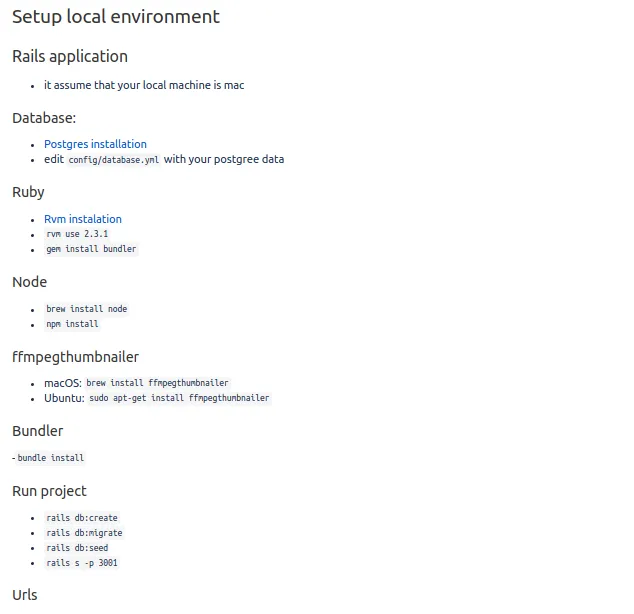Screen dimensions: 634x614
Task: Select the gem install bundler command
Action: [91, 249]
